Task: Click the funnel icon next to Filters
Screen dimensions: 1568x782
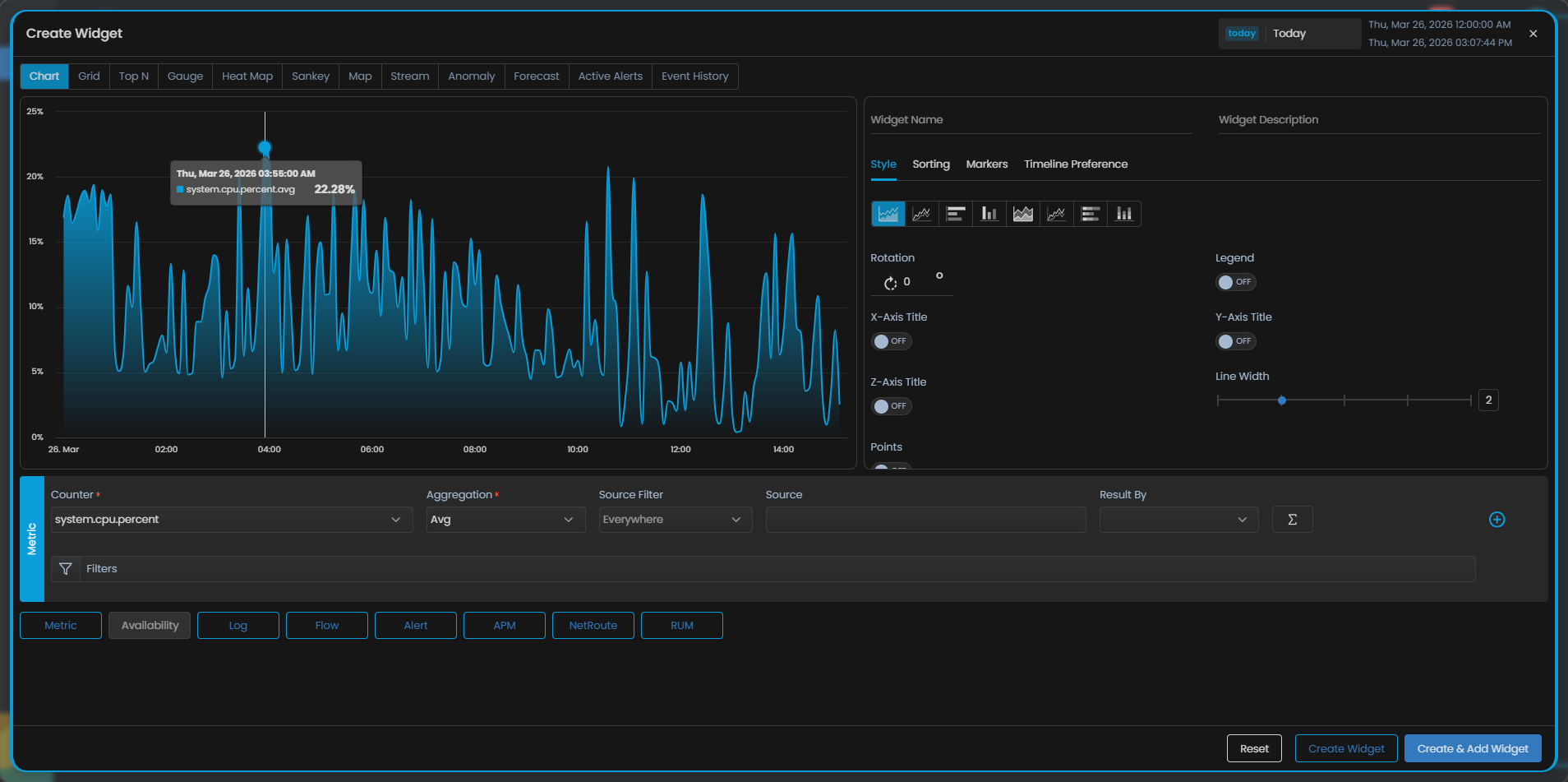Action: (66, 569)
